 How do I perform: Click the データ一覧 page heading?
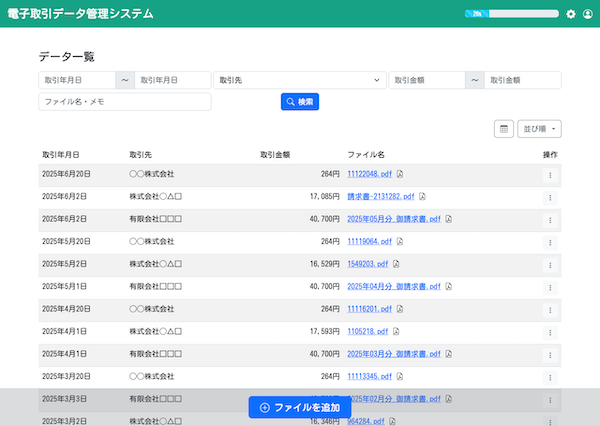point(67,57)
